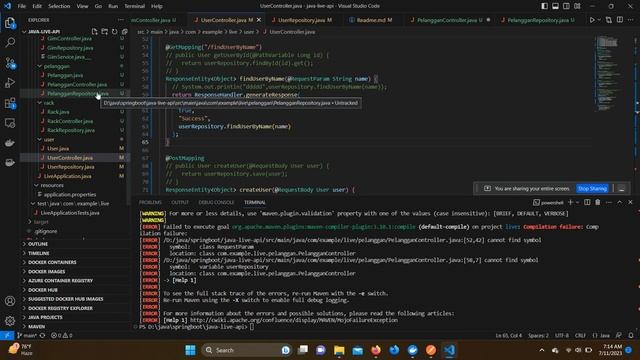Click the code minimap overview
This screenshot has height=360, width=640.
[x=608, y=73]
